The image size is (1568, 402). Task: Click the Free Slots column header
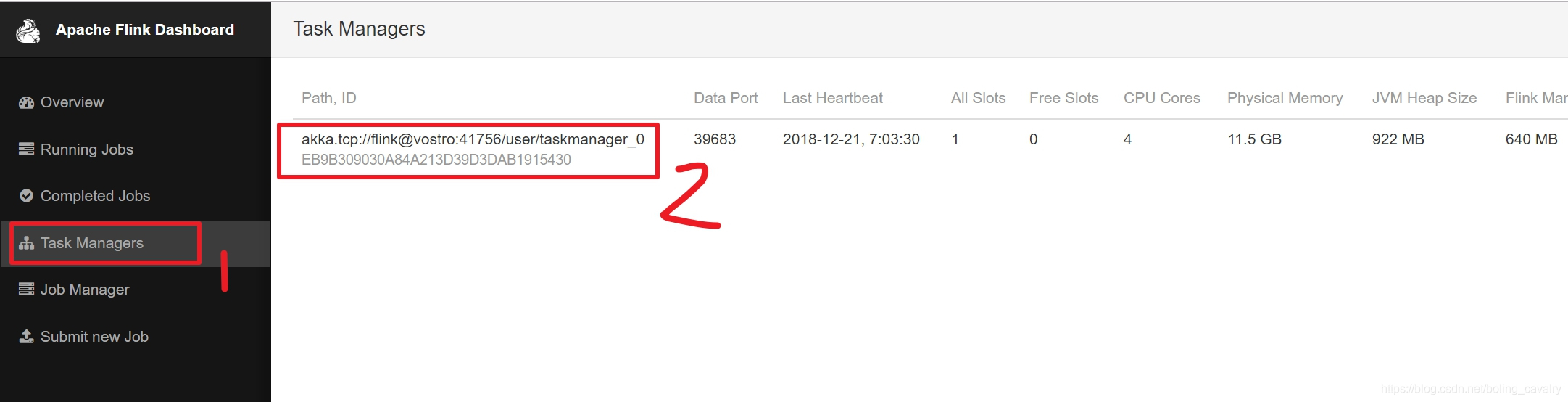(x=1063, y=98)
